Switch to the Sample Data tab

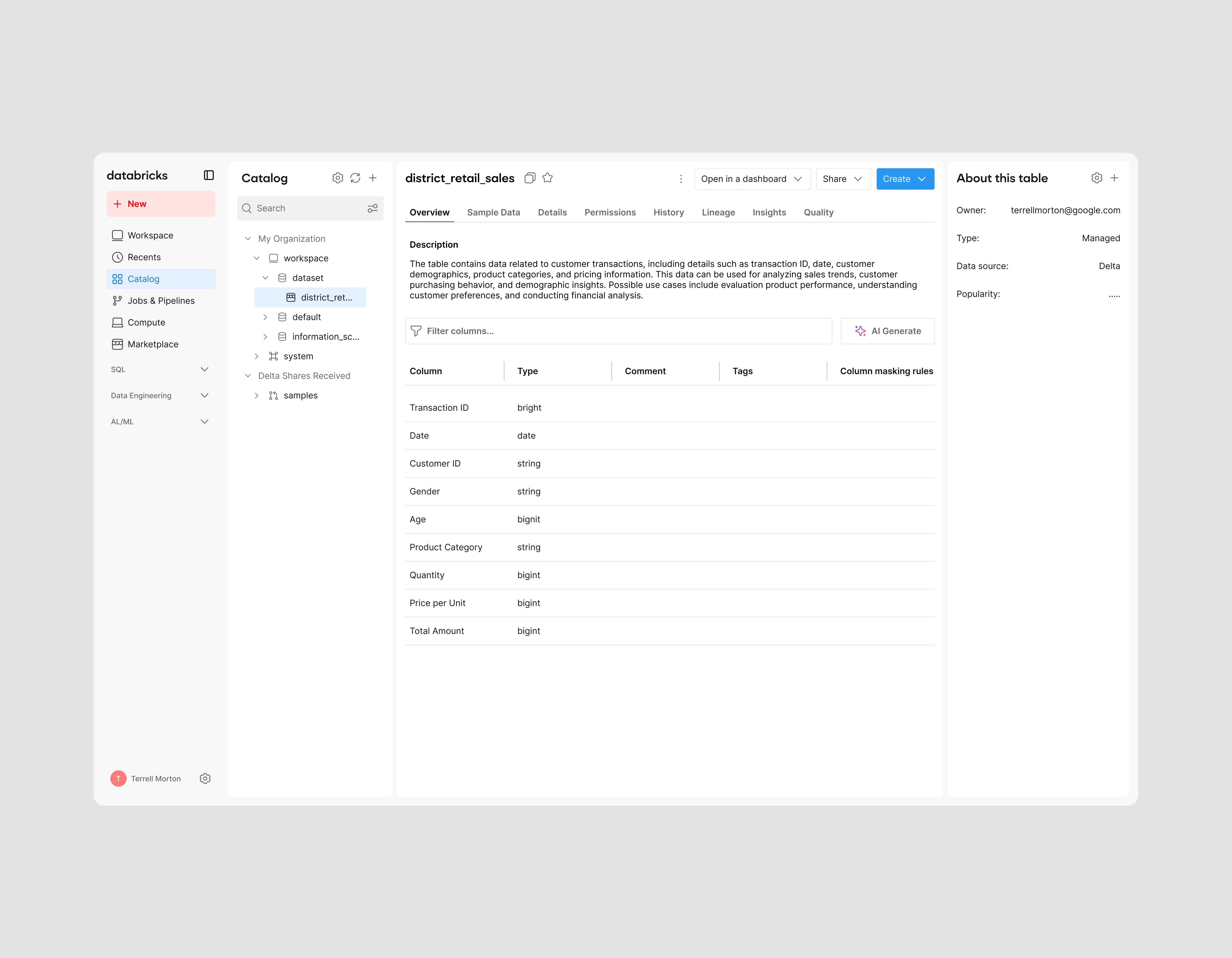point(493,213)
